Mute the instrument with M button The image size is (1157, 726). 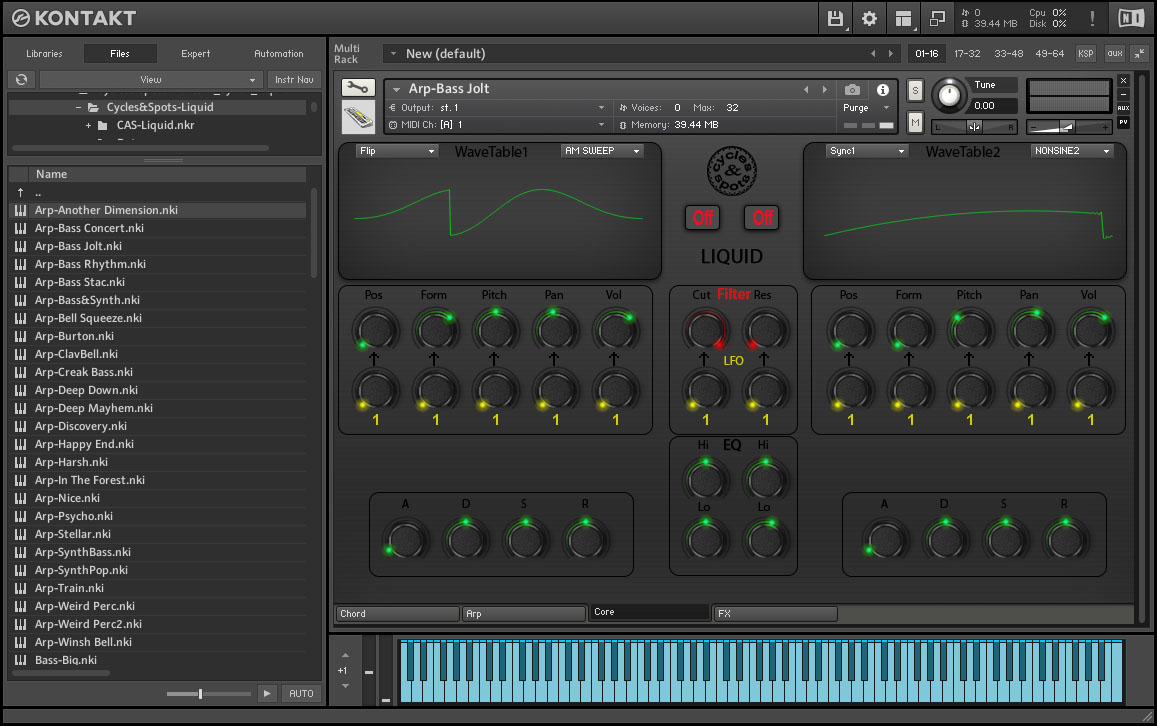pos(915,122)
